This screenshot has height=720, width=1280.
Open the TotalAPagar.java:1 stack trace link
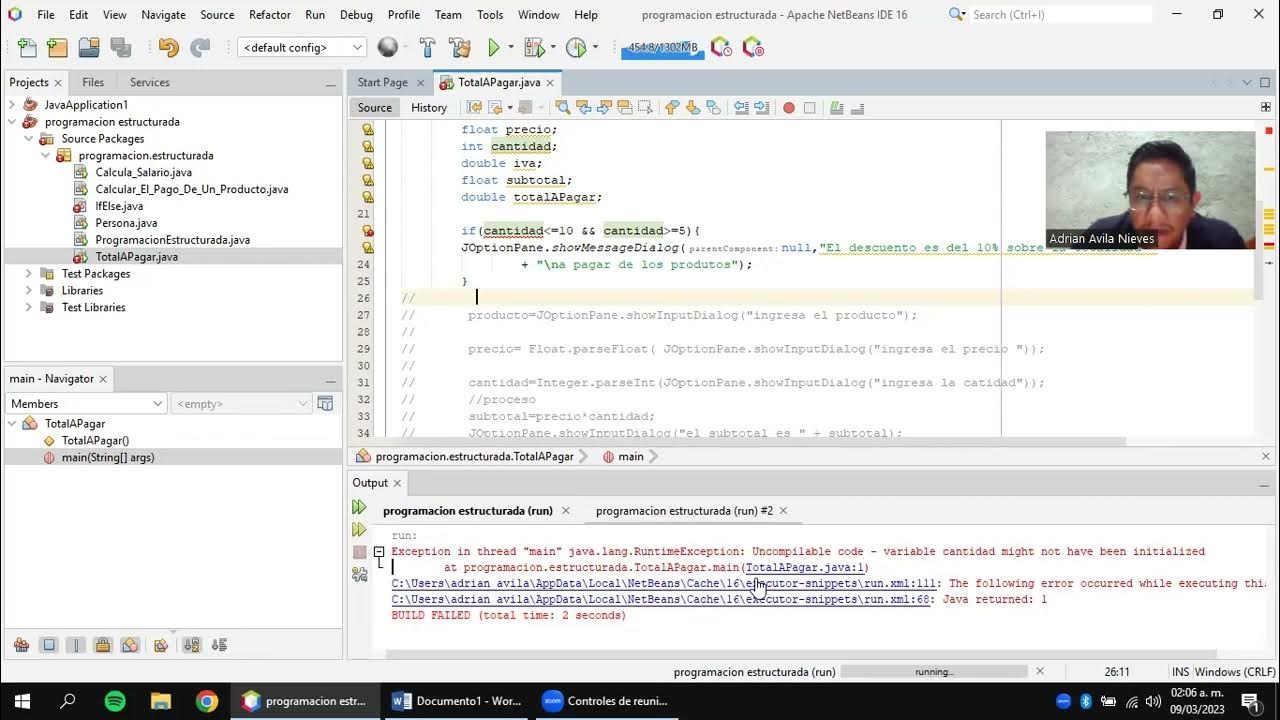[805, 568]
